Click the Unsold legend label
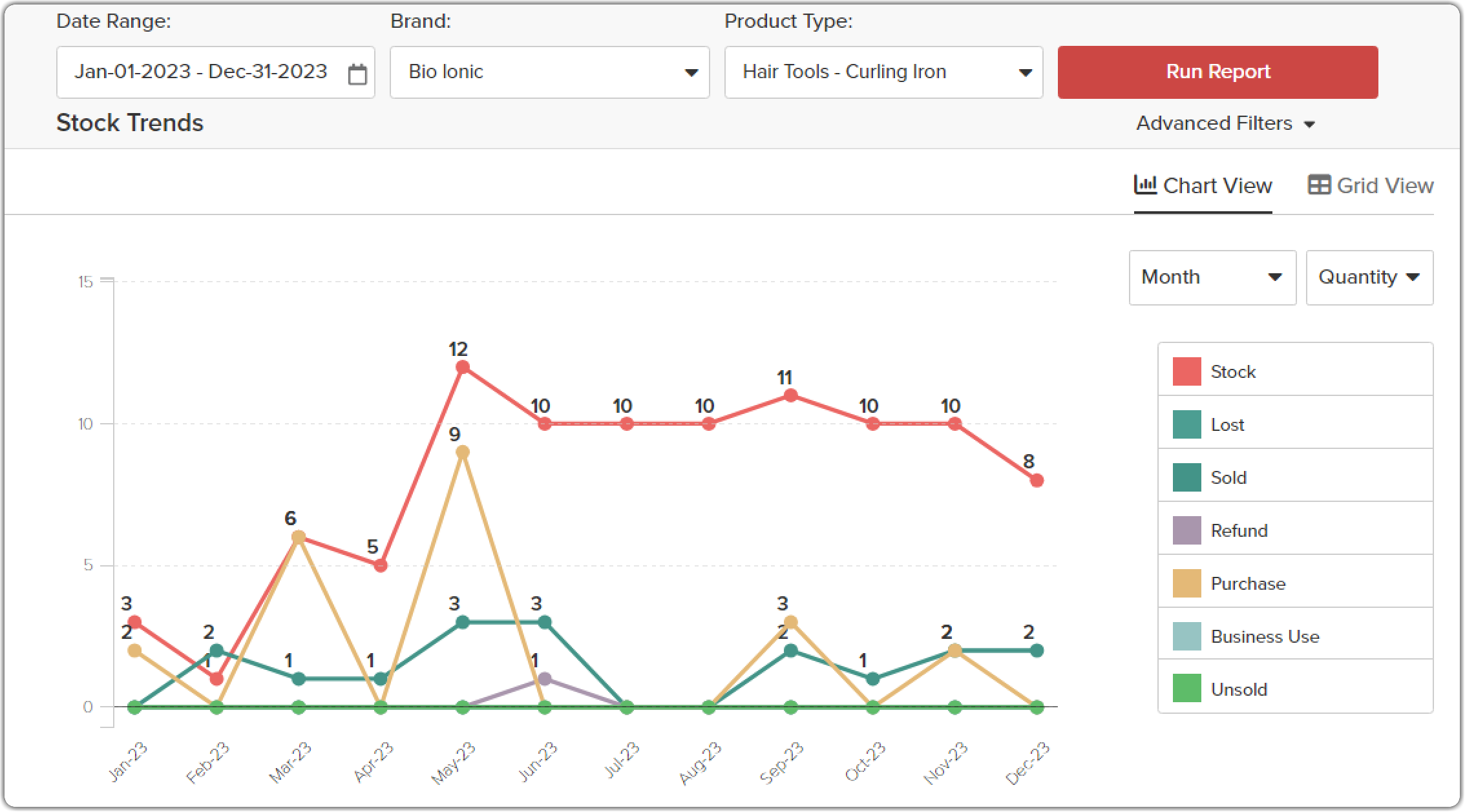Image resolution: width=1465 pixels, height=812 pixels. [x=1239, y=690]
